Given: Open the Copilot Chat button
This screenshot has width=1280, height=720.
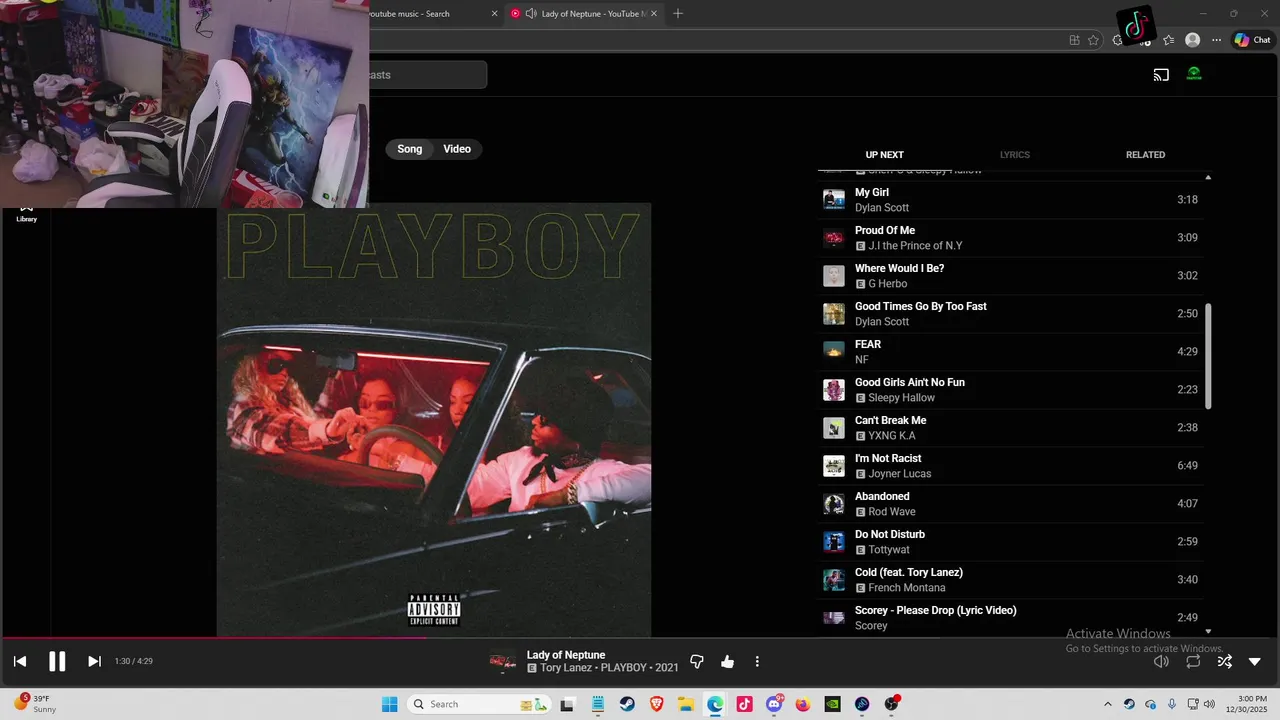Looking at the screenshot, I should point(1252,40).
